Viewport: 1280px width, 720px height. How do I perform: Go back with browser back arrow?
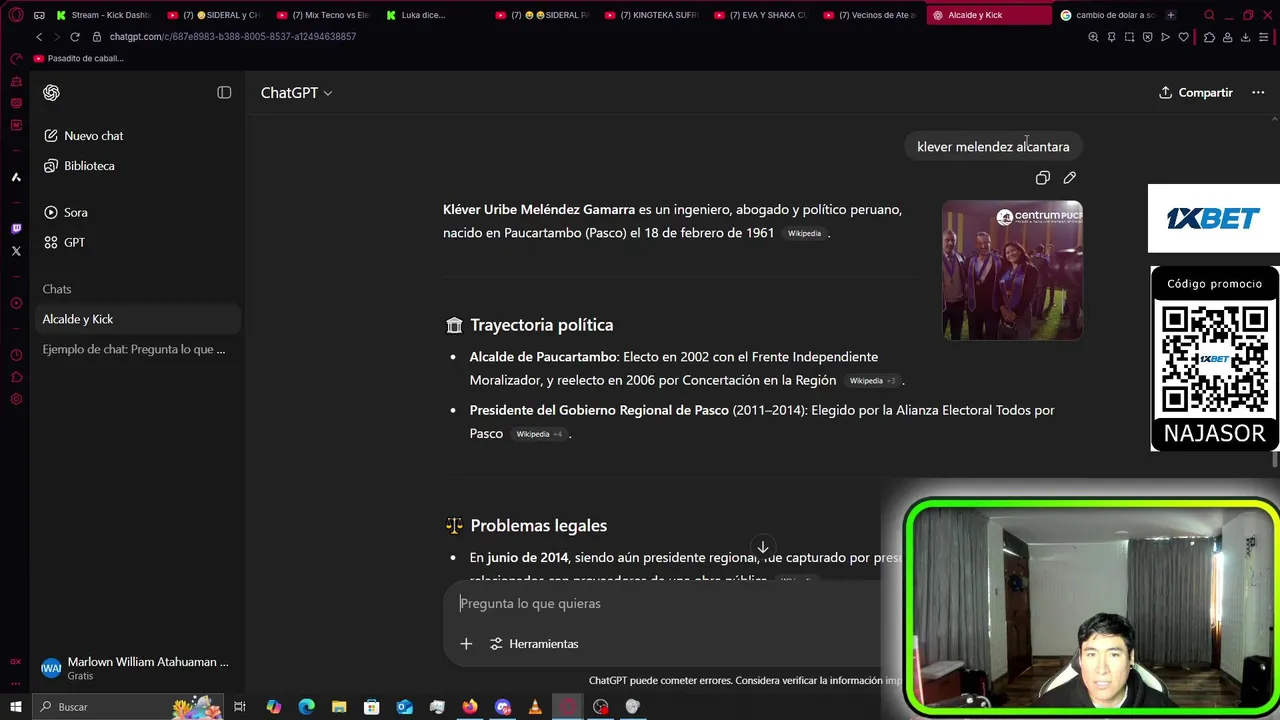(x=39, y=37)
